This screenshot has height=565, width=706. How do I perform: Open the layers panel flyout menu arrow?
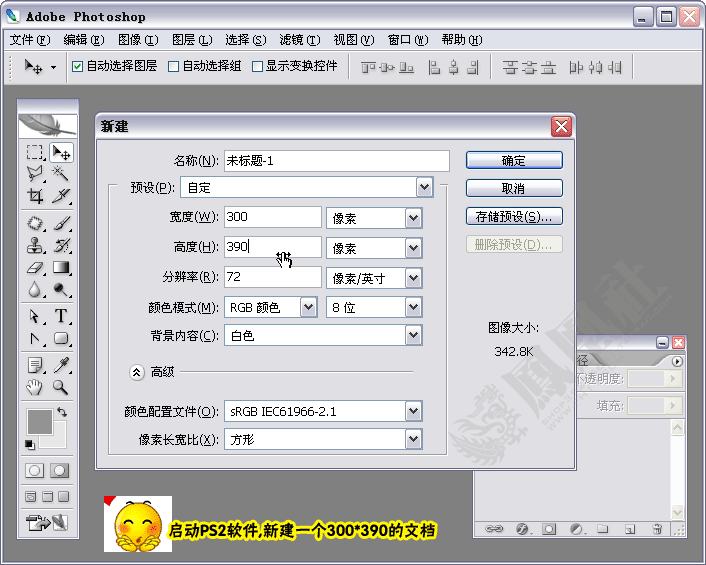677,361
